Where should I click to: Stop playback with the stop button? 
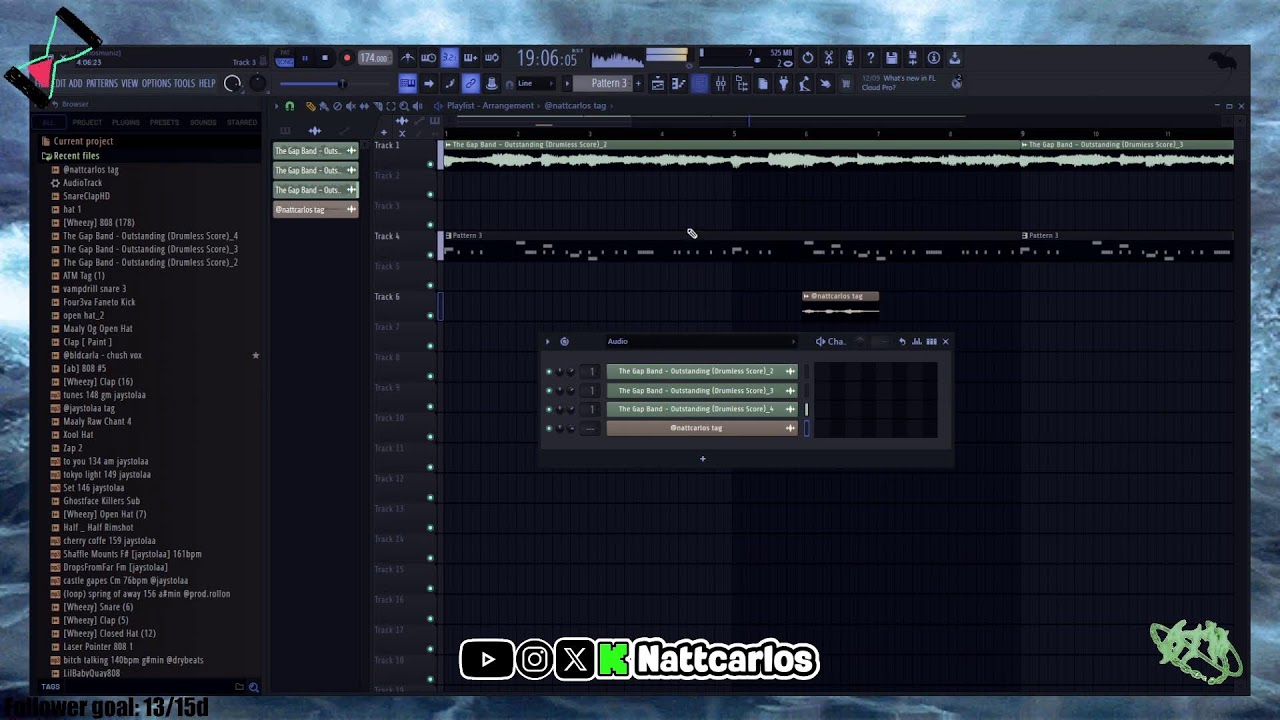point(324,58)
